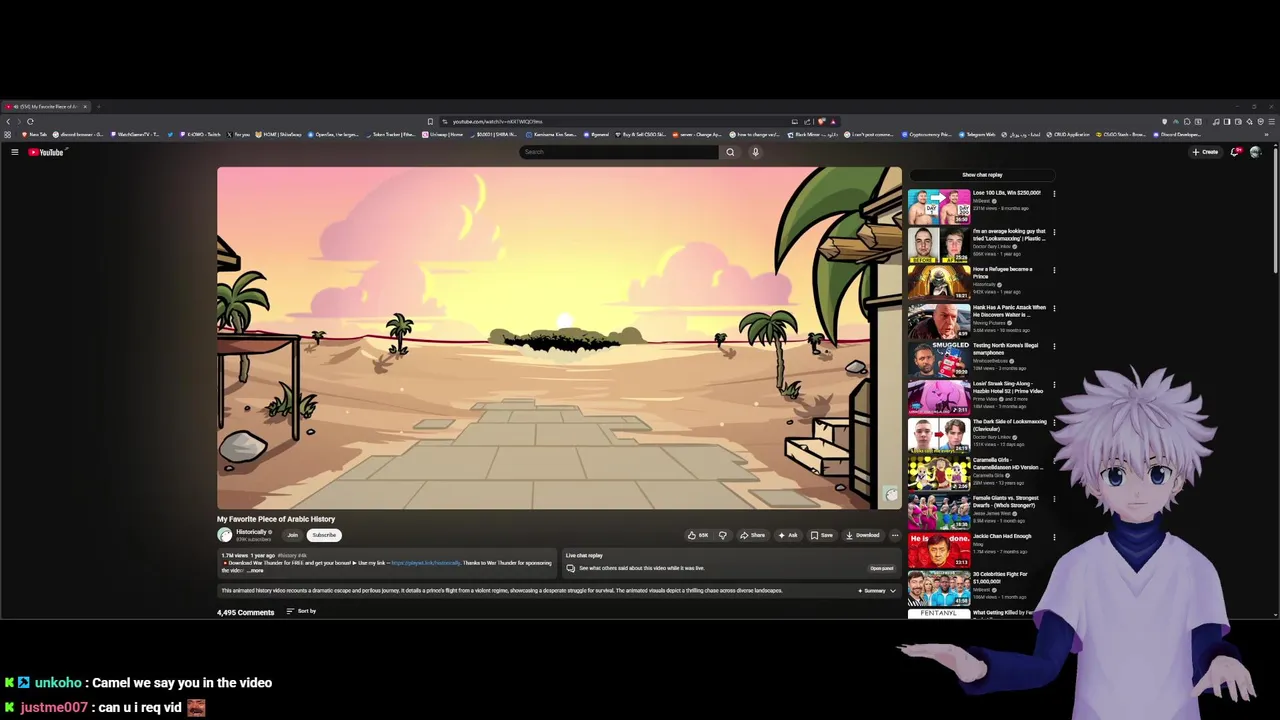Select the 'My Favorite Piece of Ar...' tab

(x=45, y=106)
